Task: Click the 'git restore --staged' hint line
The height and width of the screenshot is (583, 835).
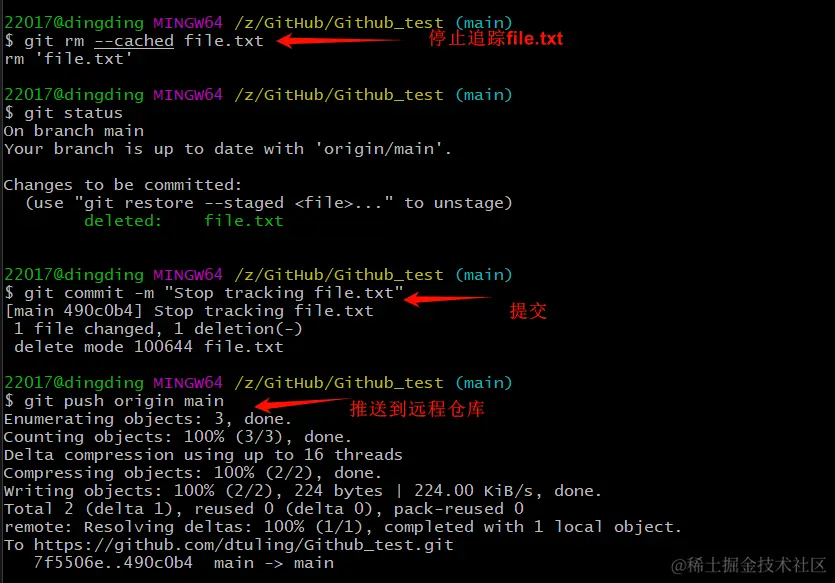Action: tap(269, 203)
